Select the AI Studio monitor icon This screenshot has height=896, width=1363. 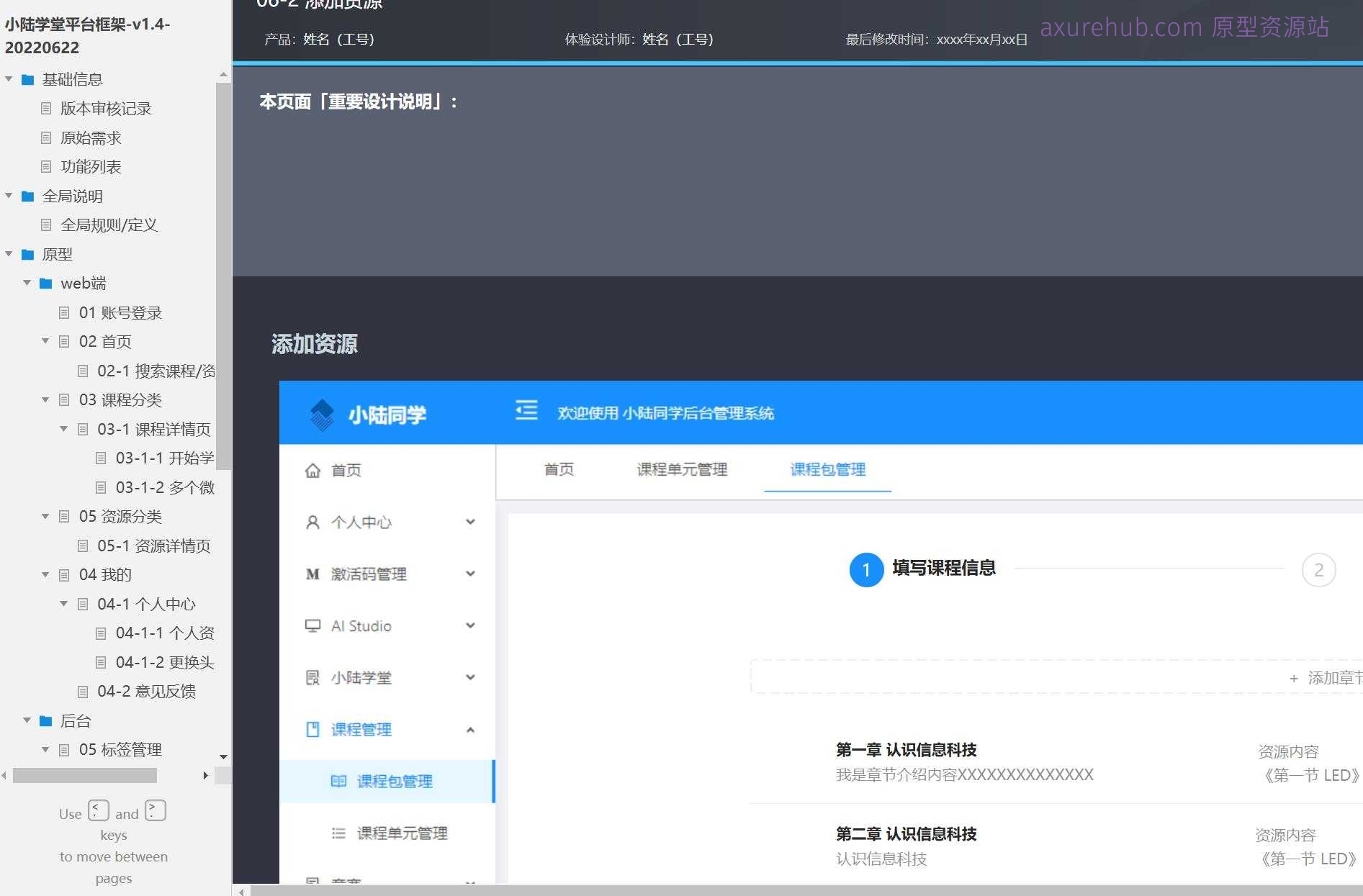tap(311, 625)
